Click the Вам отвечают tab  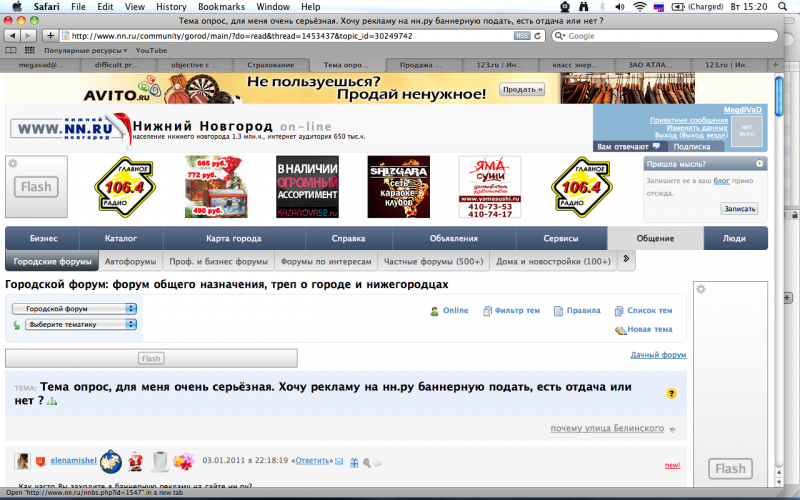[x=629, y=146]
